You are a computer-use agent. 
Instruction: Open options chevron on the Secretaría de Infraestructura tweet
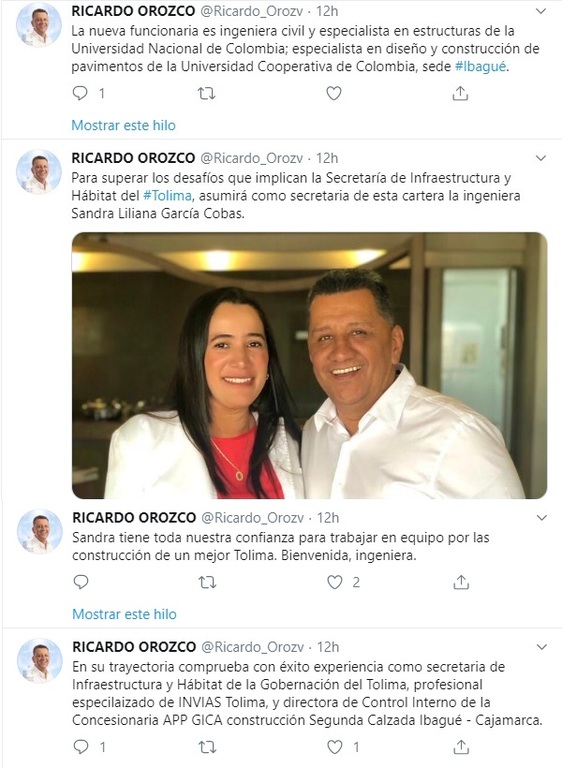tap(540, 158)
